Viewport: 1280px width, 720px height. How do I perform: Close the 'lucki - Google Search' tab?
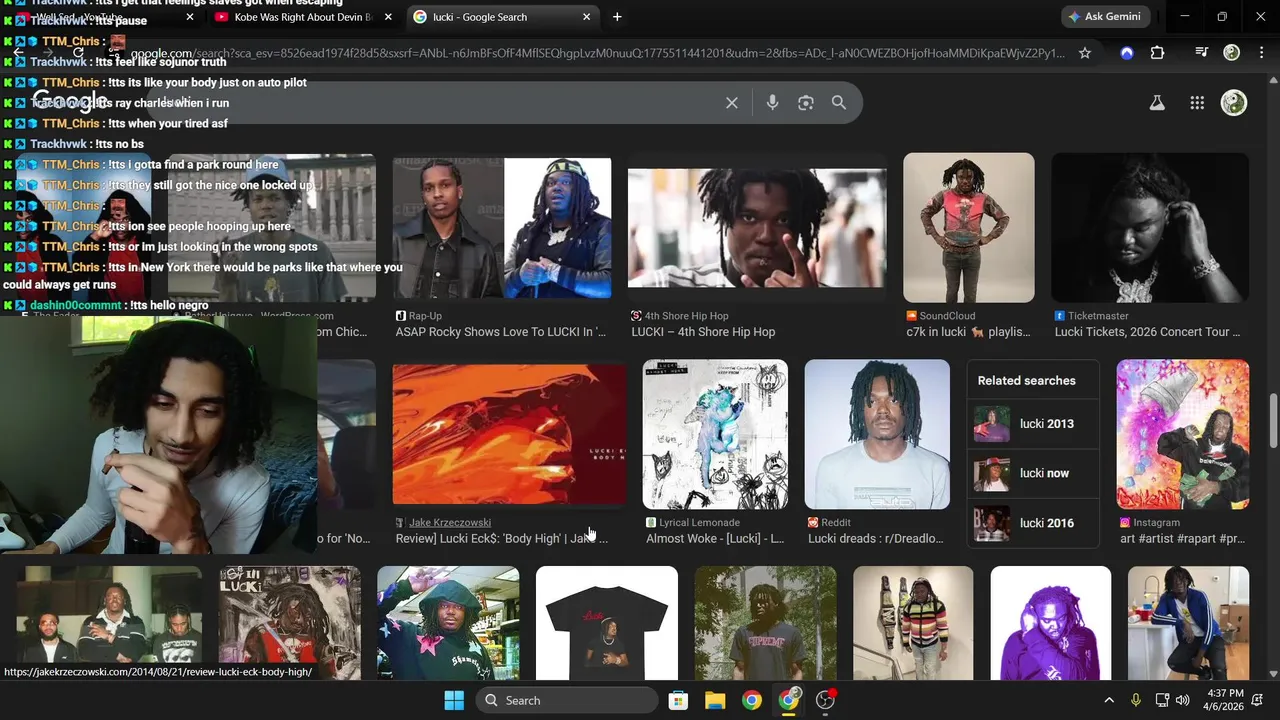click(x=587, y=17)
